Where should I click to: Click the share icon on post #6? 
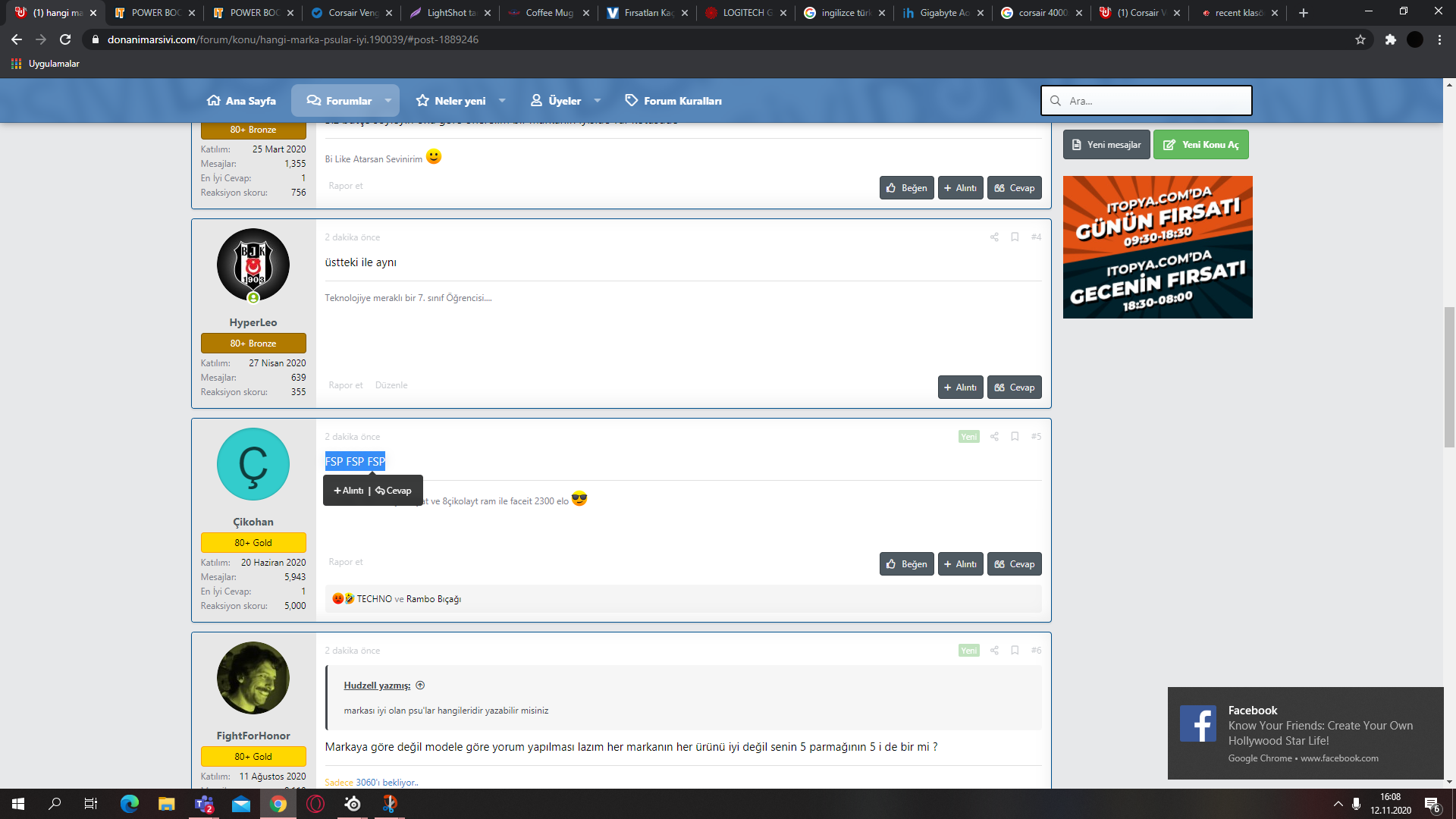pyautogui.click(x=994, y=651)
